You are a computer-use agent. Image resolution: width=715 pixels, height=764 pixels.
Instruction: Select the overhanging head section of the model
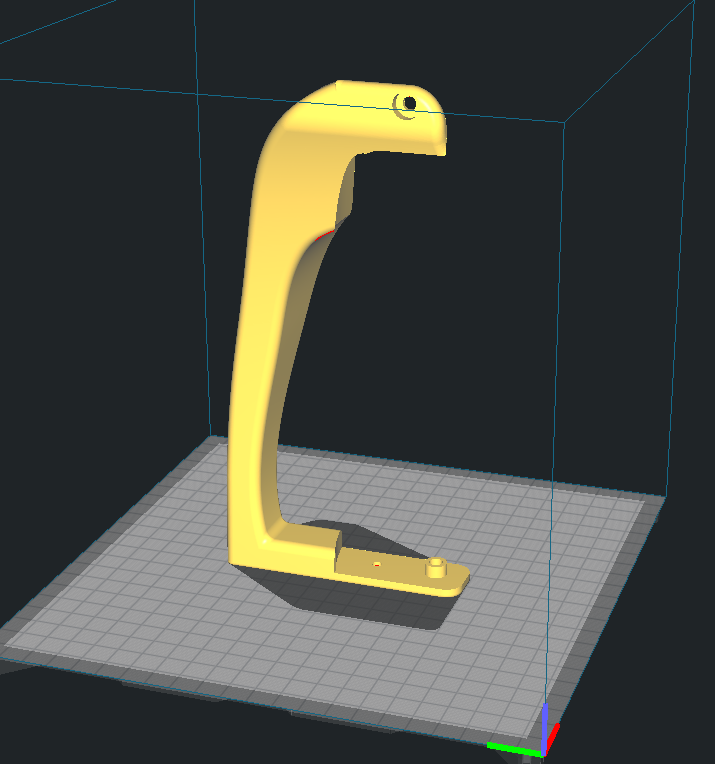pos(370,119)
